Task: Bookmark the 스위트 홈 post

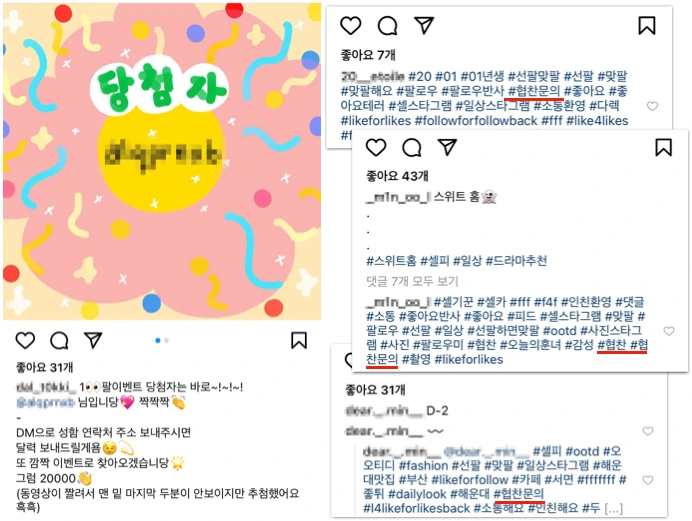Action: [663, 147]
